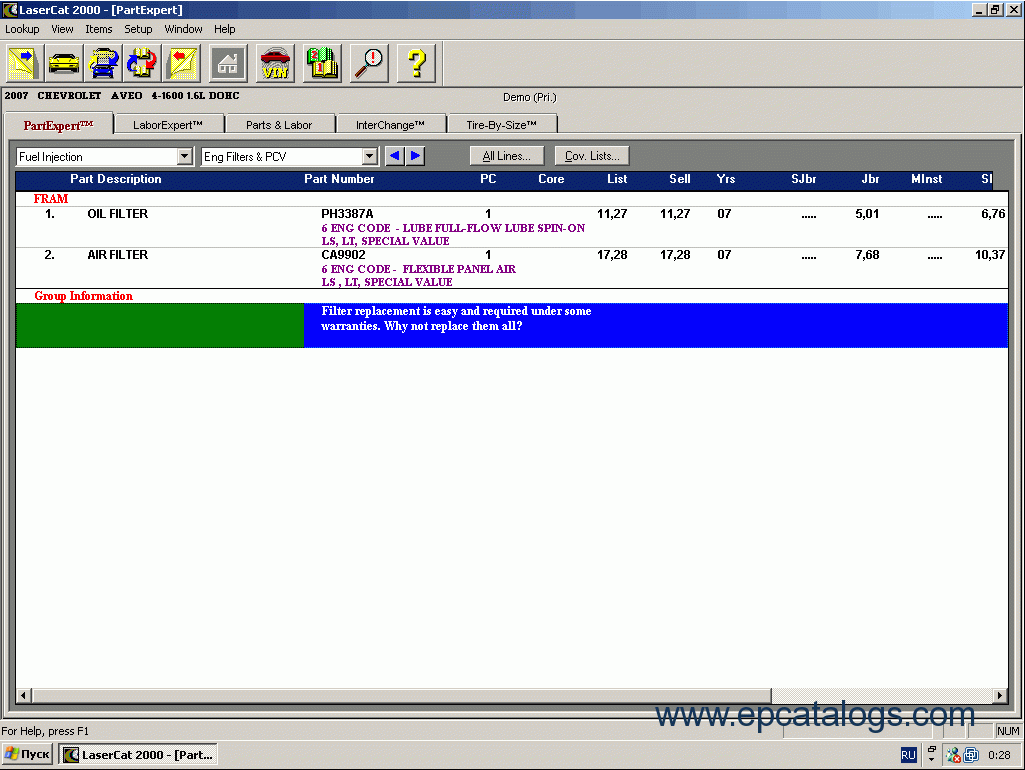1025x770 pixels.
Task: Select the OIL FILTER row
Action: pos(511,227)
